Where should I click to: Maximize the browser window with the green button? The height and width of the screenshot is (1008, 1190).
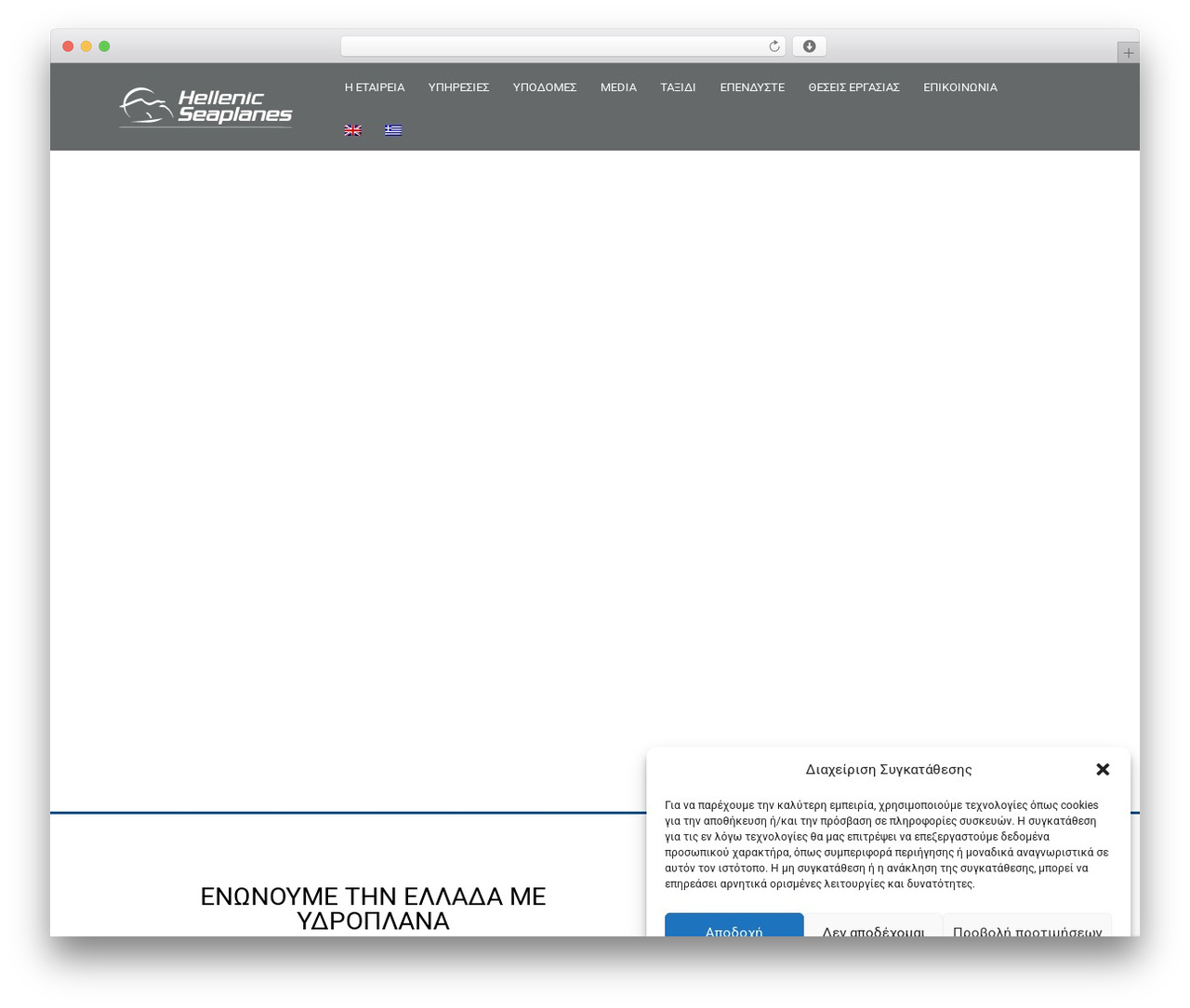coord(104,46)
